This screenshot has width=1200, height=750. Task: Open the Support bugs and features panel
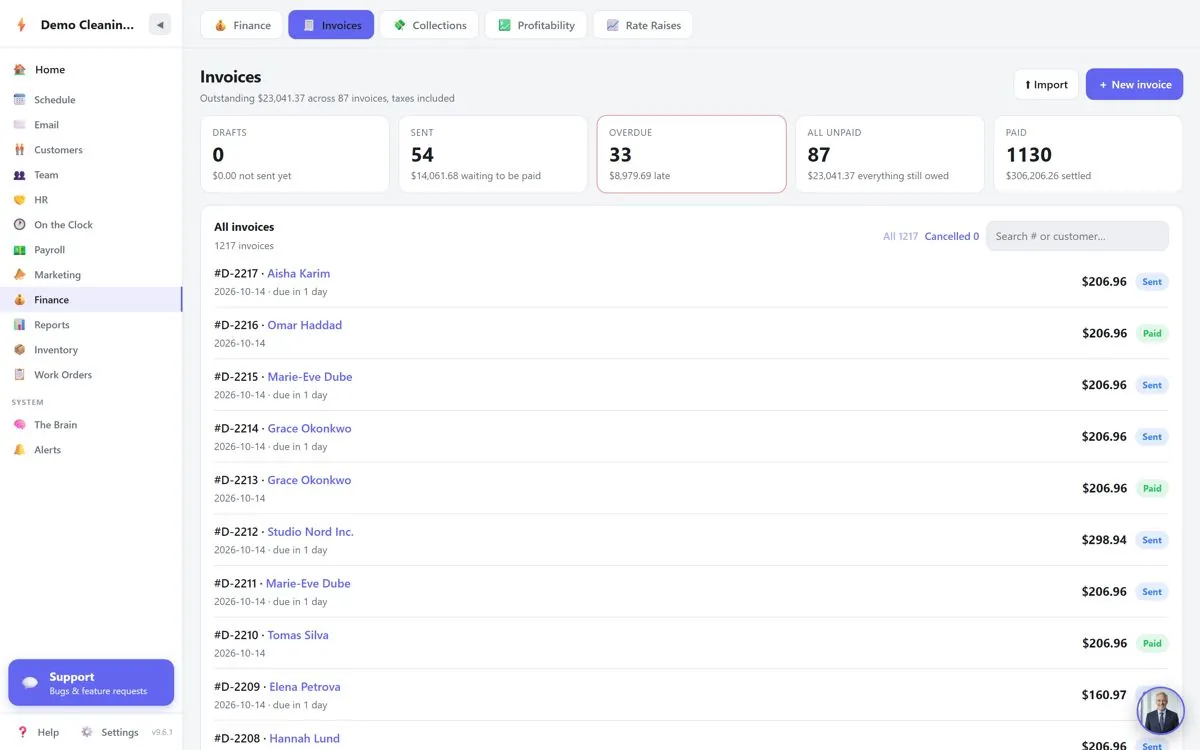91,683
